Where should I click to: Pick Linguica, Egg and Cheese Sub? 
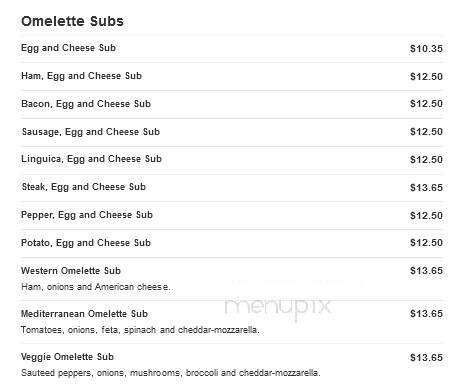[91, 159]
